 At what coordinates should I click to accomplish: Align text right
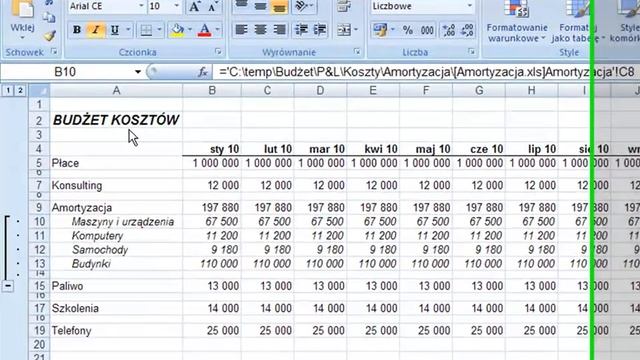pos(279,30)
